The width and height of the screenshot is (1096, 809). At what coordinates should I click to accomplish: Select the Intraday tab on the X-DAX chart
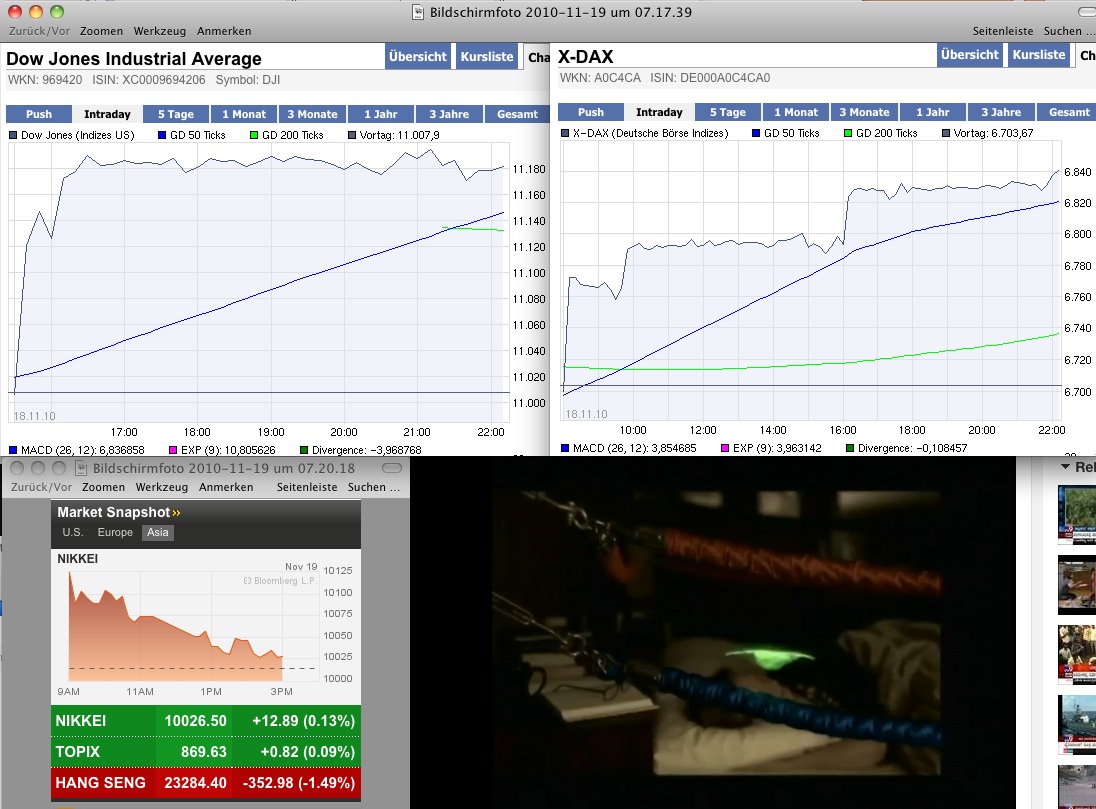tap(659, 112)
